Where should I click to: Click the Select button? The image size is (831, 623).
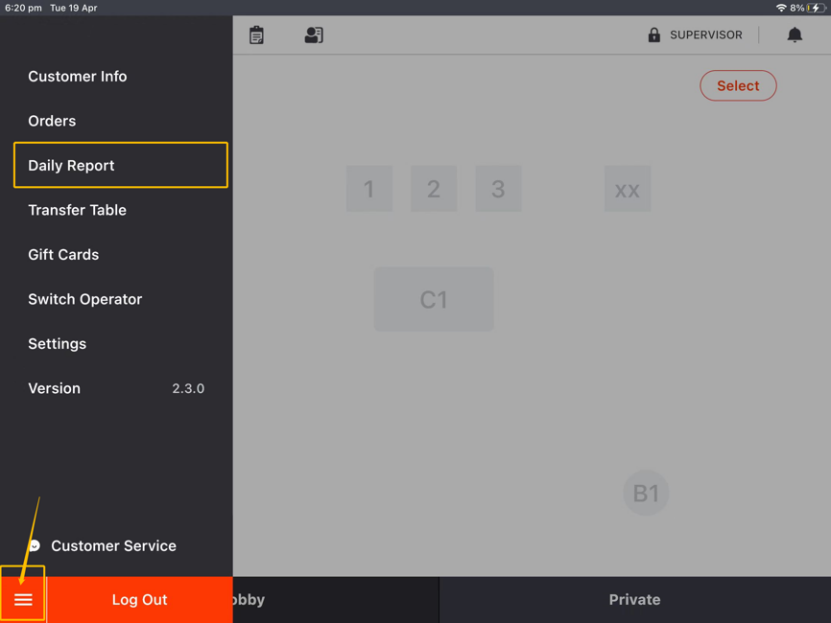click(738, 86)
